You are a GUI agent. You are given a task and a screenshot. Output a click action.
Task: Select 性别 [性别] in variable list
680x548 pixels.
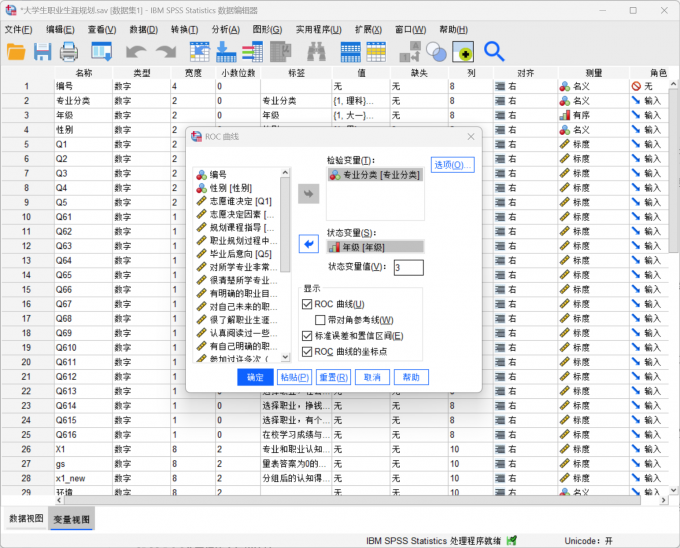click(x=230, y=188)
